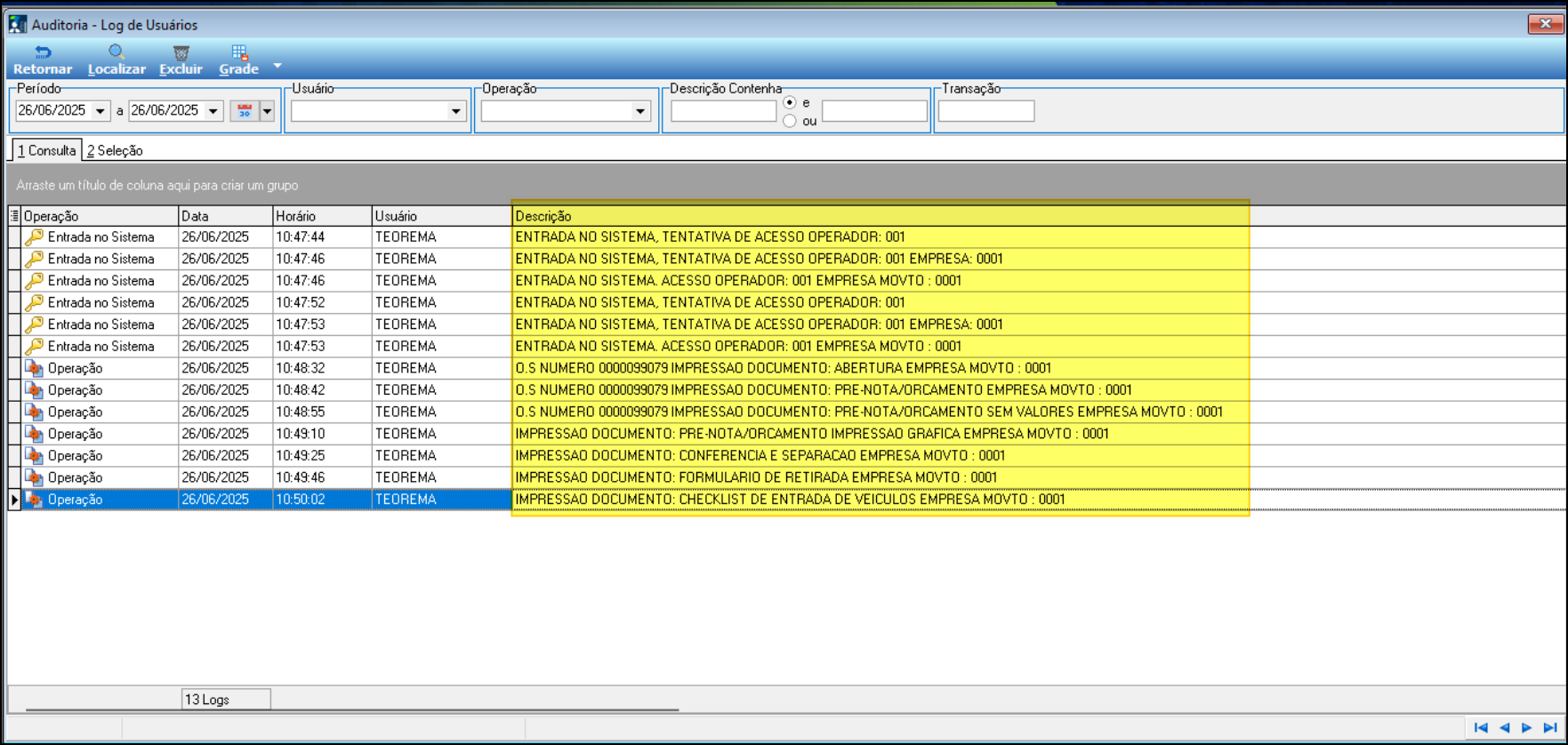Sort by the Operação column header

click(x=100, y=216)
